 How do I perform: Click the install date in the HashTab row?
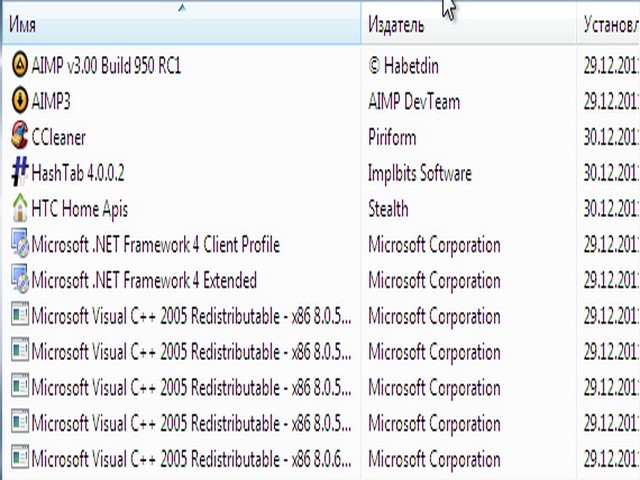pyautogui.click(x=611, y=173)
